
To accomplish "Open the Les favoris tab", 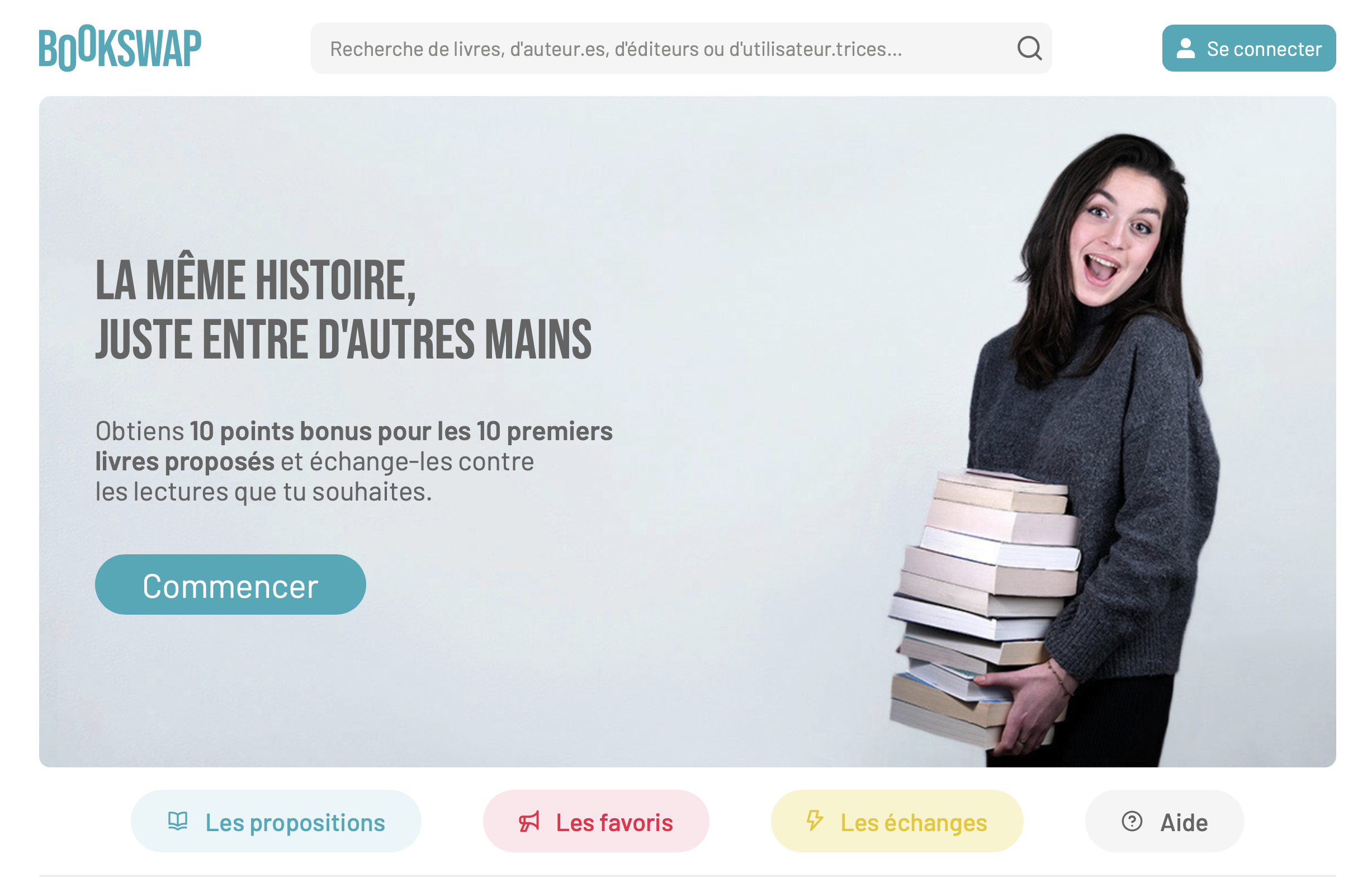I will tap(596, 821).
